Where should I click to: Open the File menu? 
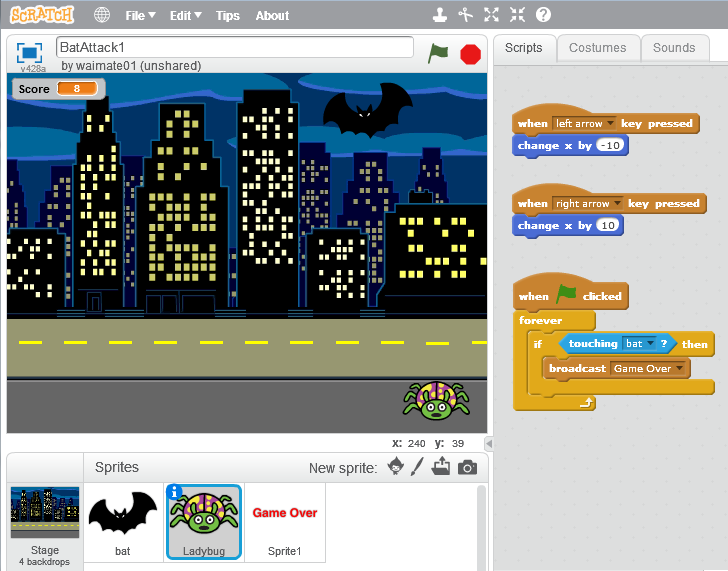(140, 15)
